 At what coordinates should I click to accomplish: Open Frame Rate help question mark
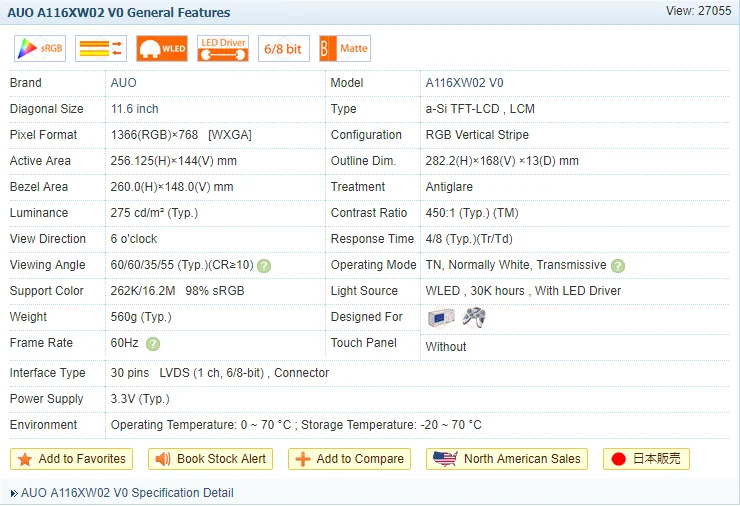(153, 344)
